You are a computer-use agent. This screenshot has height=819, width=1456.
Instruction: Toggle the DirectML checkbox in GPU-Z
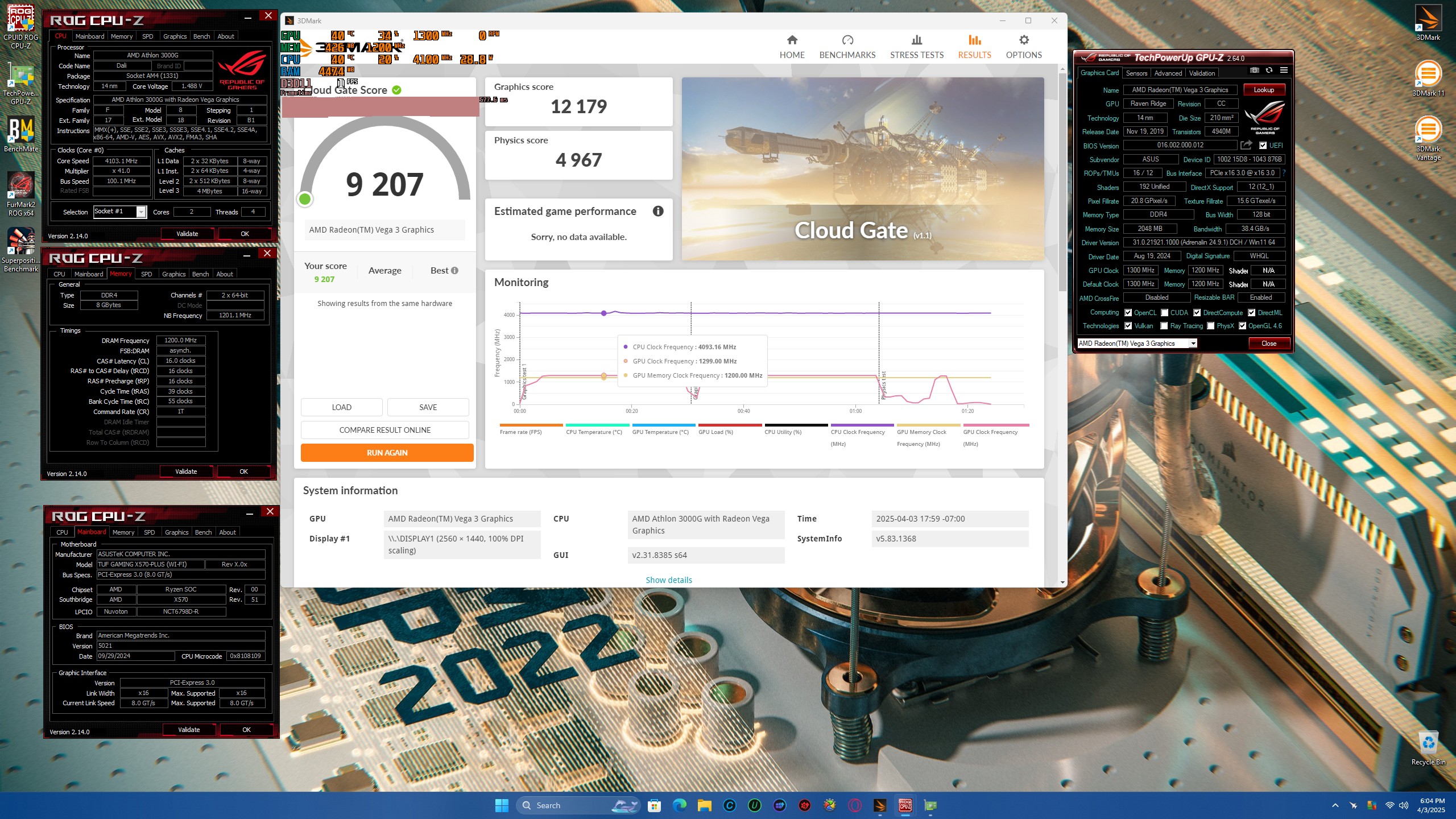tap(1251, 313)
